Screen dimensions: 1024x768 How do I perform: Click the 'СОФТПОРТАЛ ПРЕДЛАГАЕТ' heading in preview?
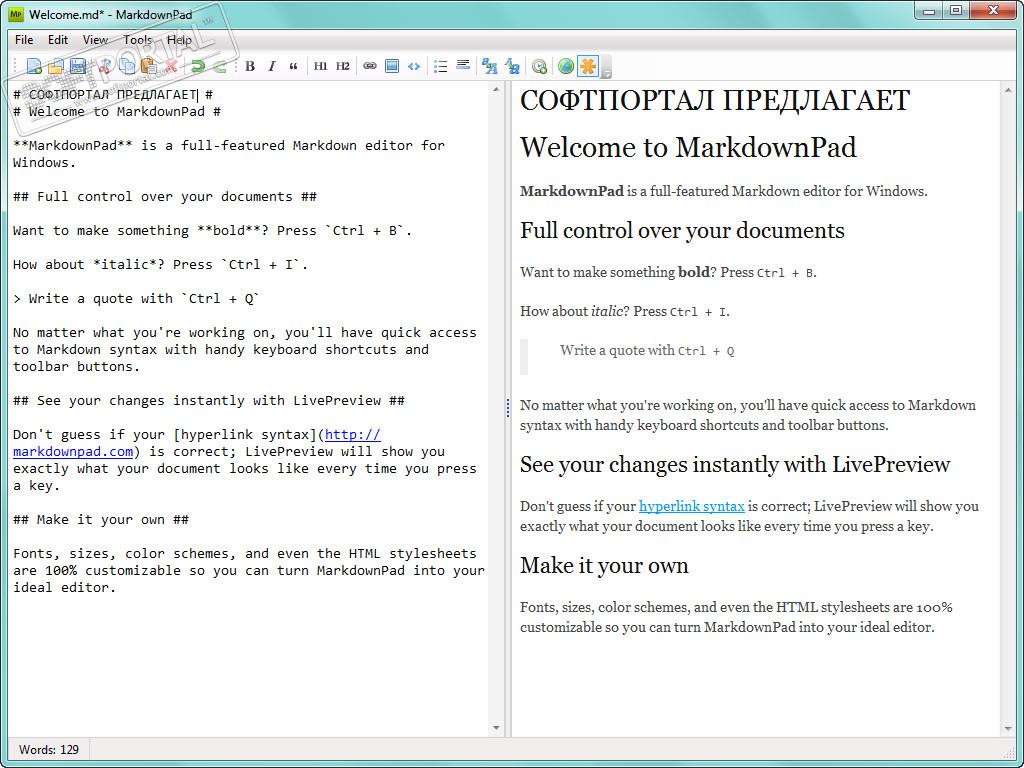point(714,101)
